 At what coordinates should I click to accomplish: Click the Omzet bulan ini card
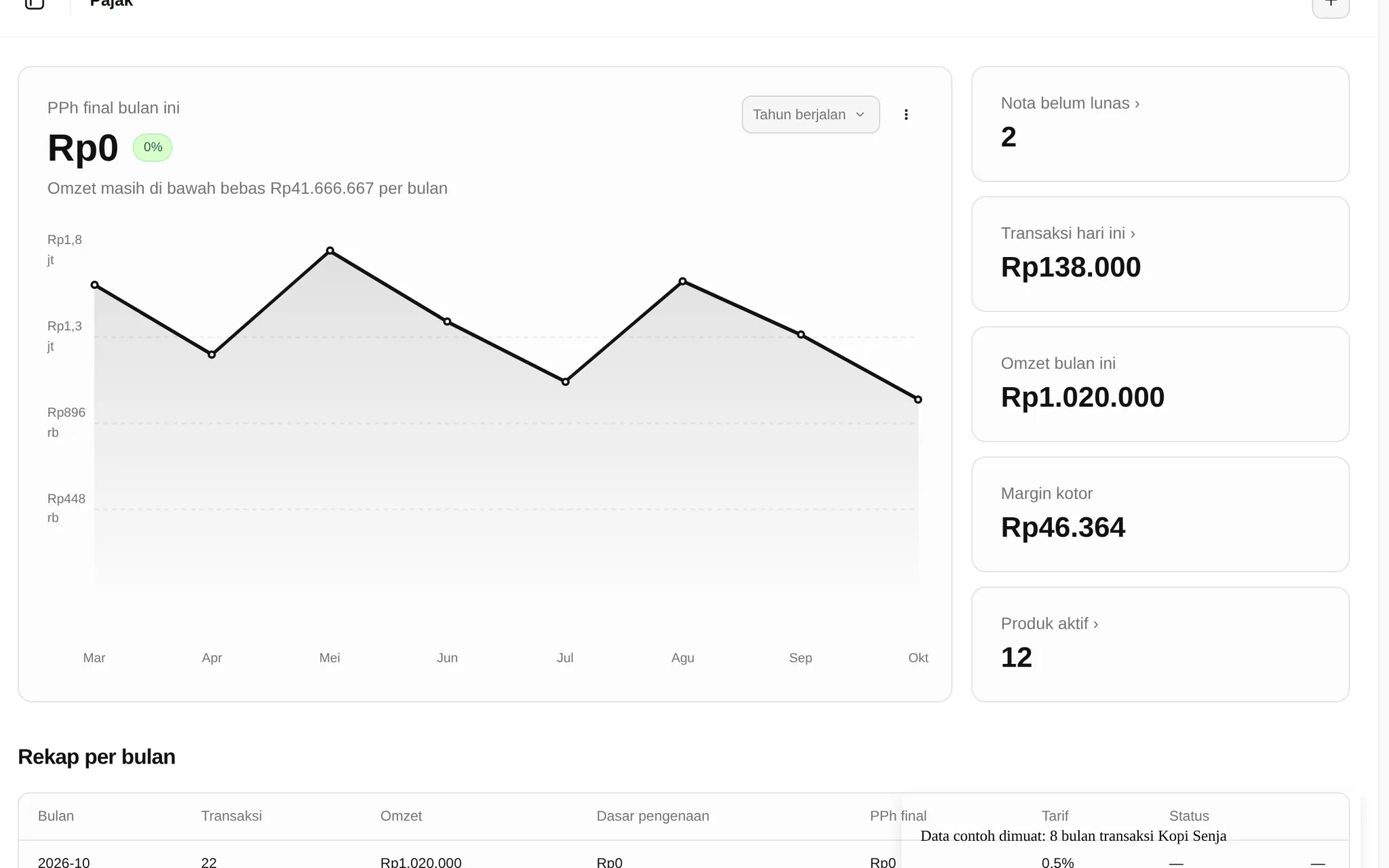click(1160, 384)
